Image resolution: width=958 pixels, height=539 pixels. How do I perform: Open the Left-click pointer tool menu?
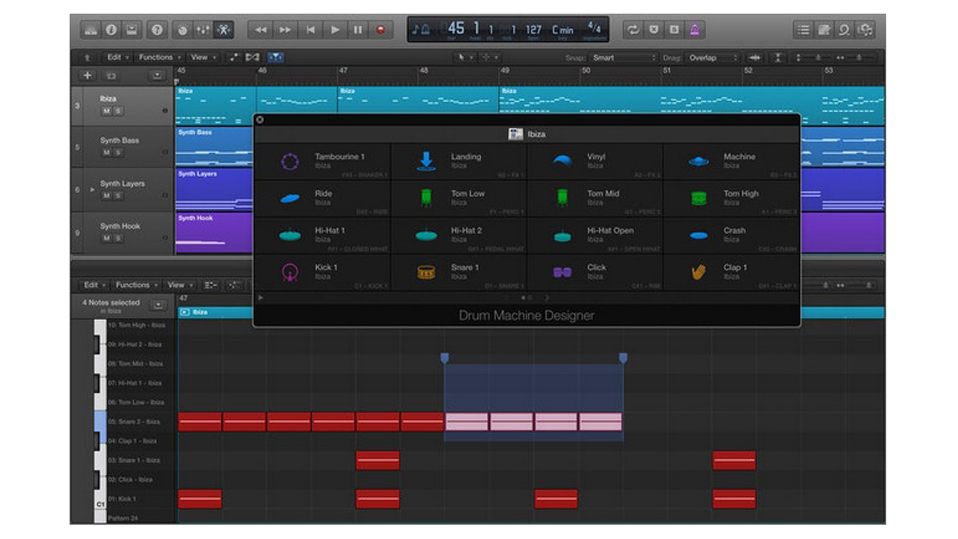pos(464,57)
